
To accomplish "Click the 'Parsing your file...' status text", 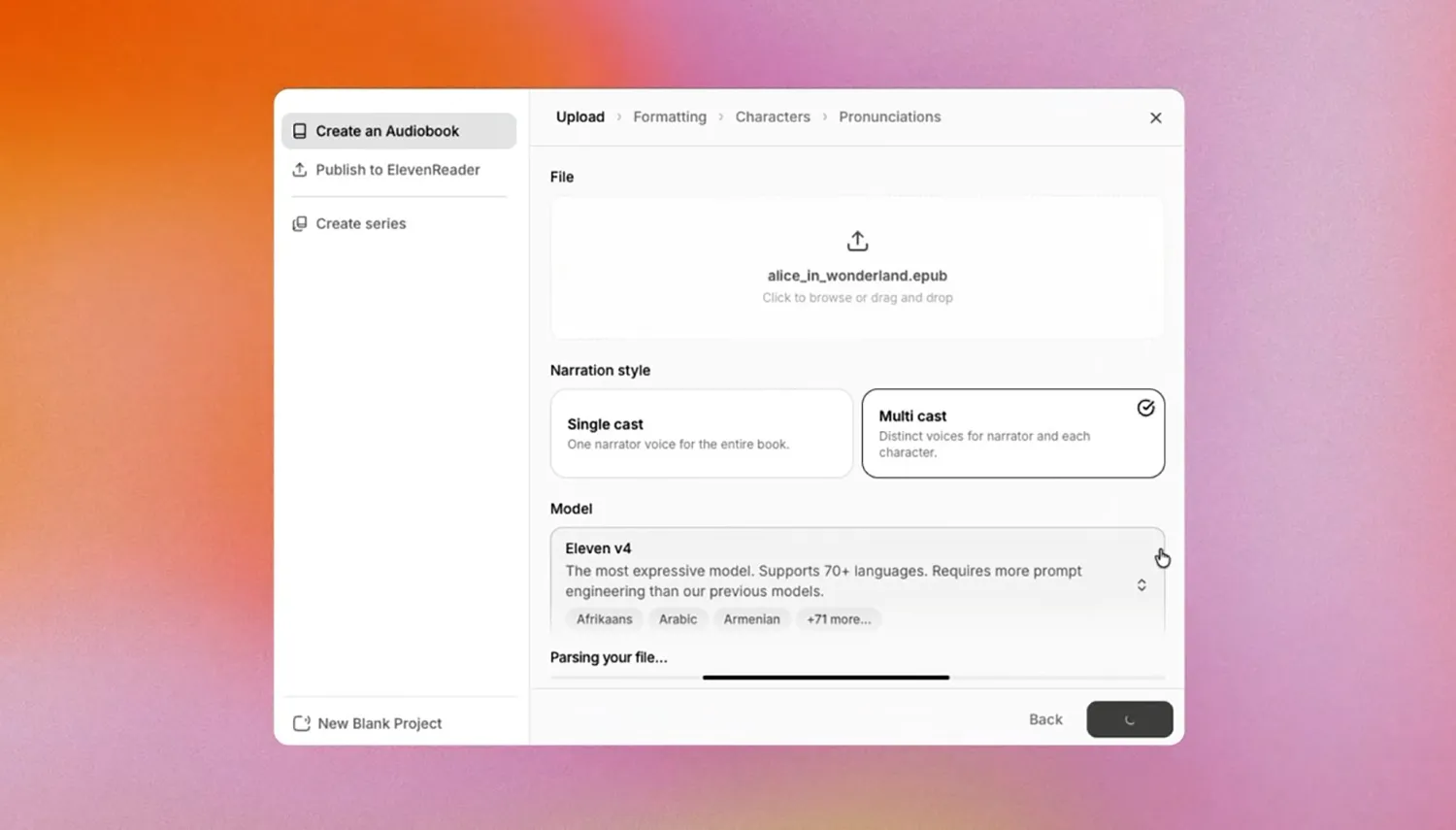I will click(609, 657).
